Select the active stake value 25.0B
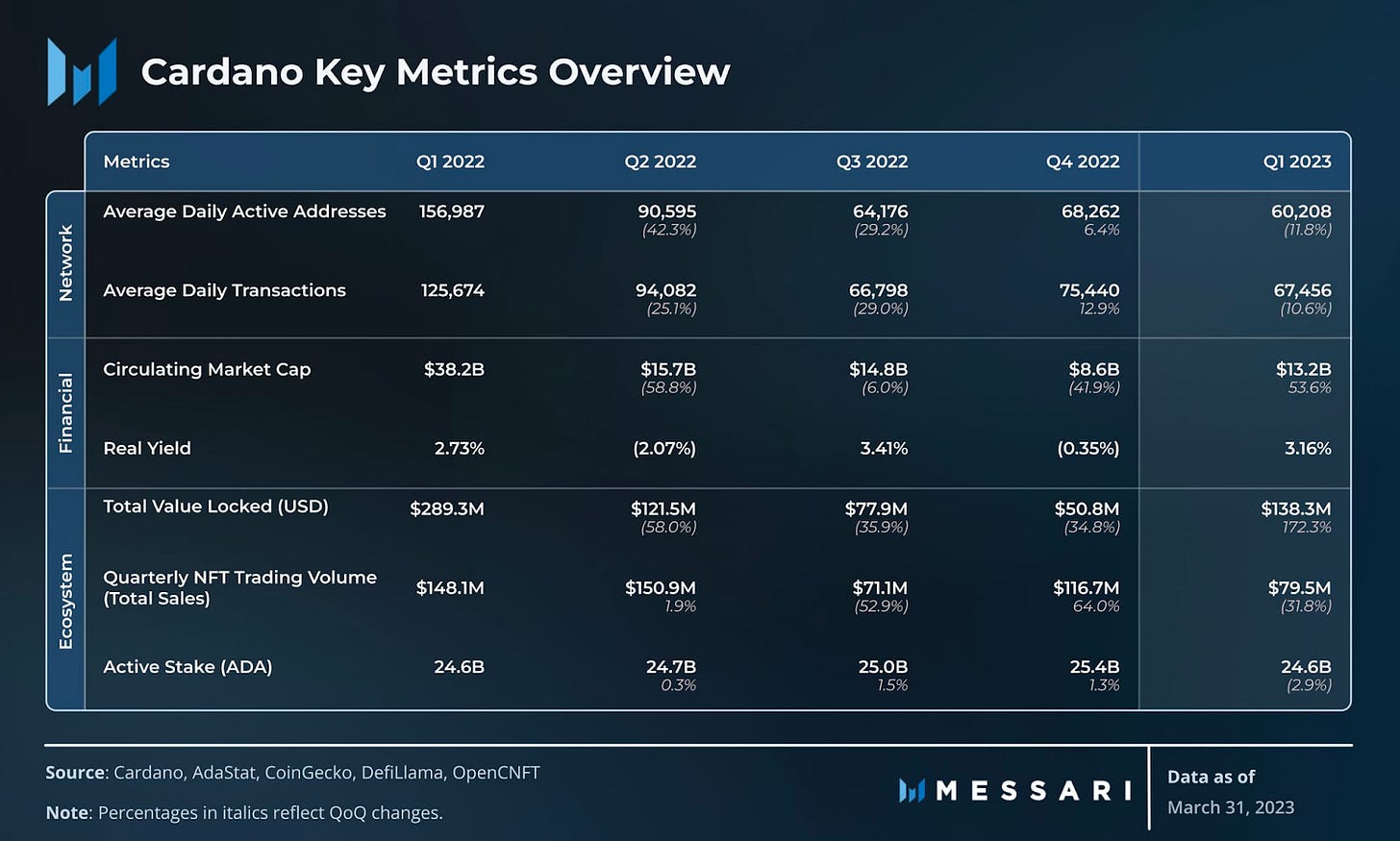Image resolution: width=1400 pixels, height=841 pixels. pyautogui.click(x=883, y=667)
